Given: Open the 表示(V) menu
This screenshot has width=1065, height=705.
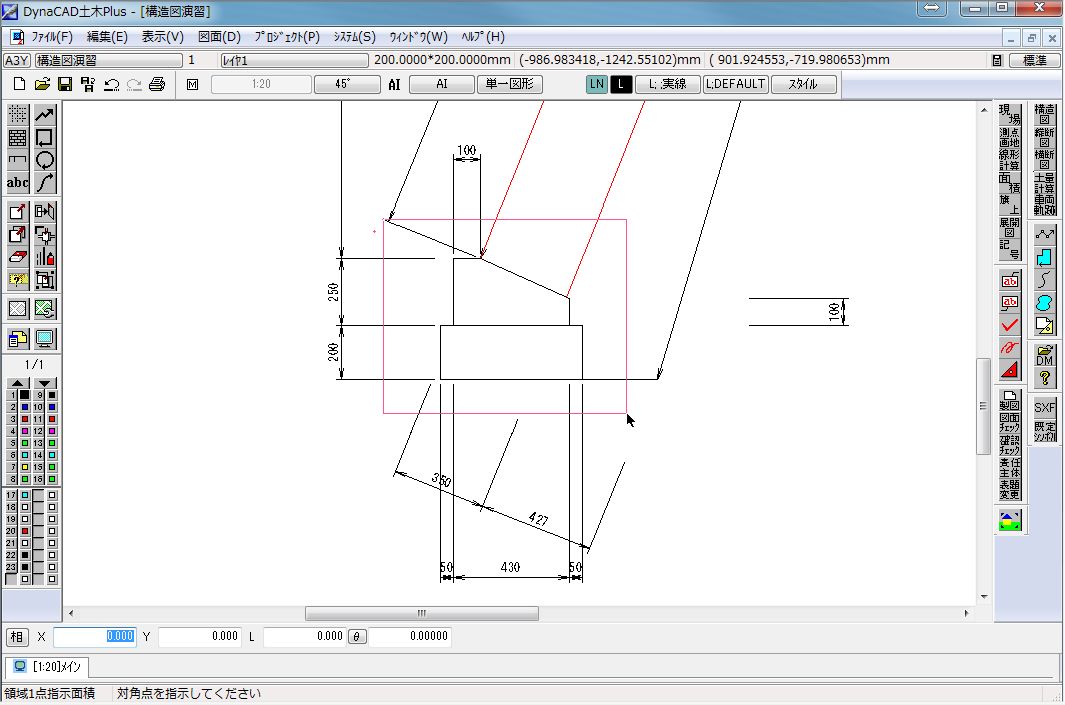Looking at the screenshot, I should click(163, 37).
